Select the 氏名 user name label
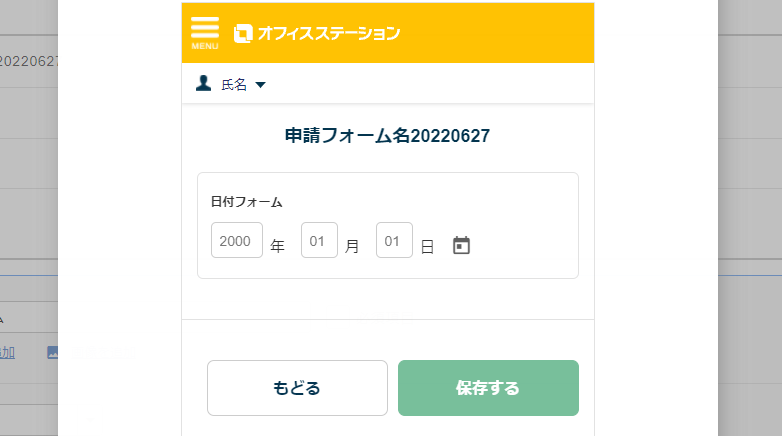The width and height of the screenshot is (782, 436). coord(234,85)
